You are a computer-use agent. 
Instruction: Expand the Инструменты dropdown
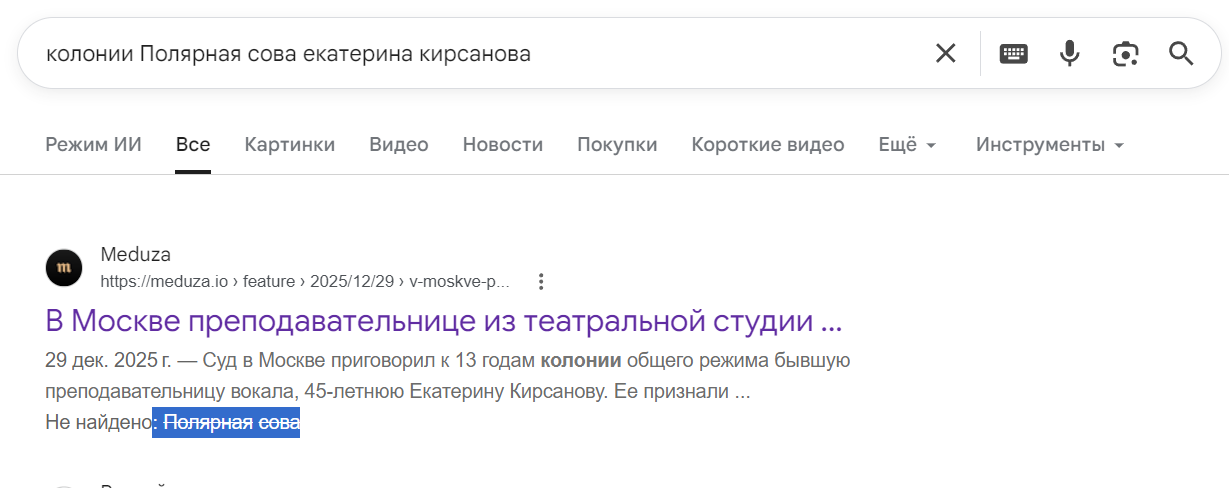[1050, 145]
